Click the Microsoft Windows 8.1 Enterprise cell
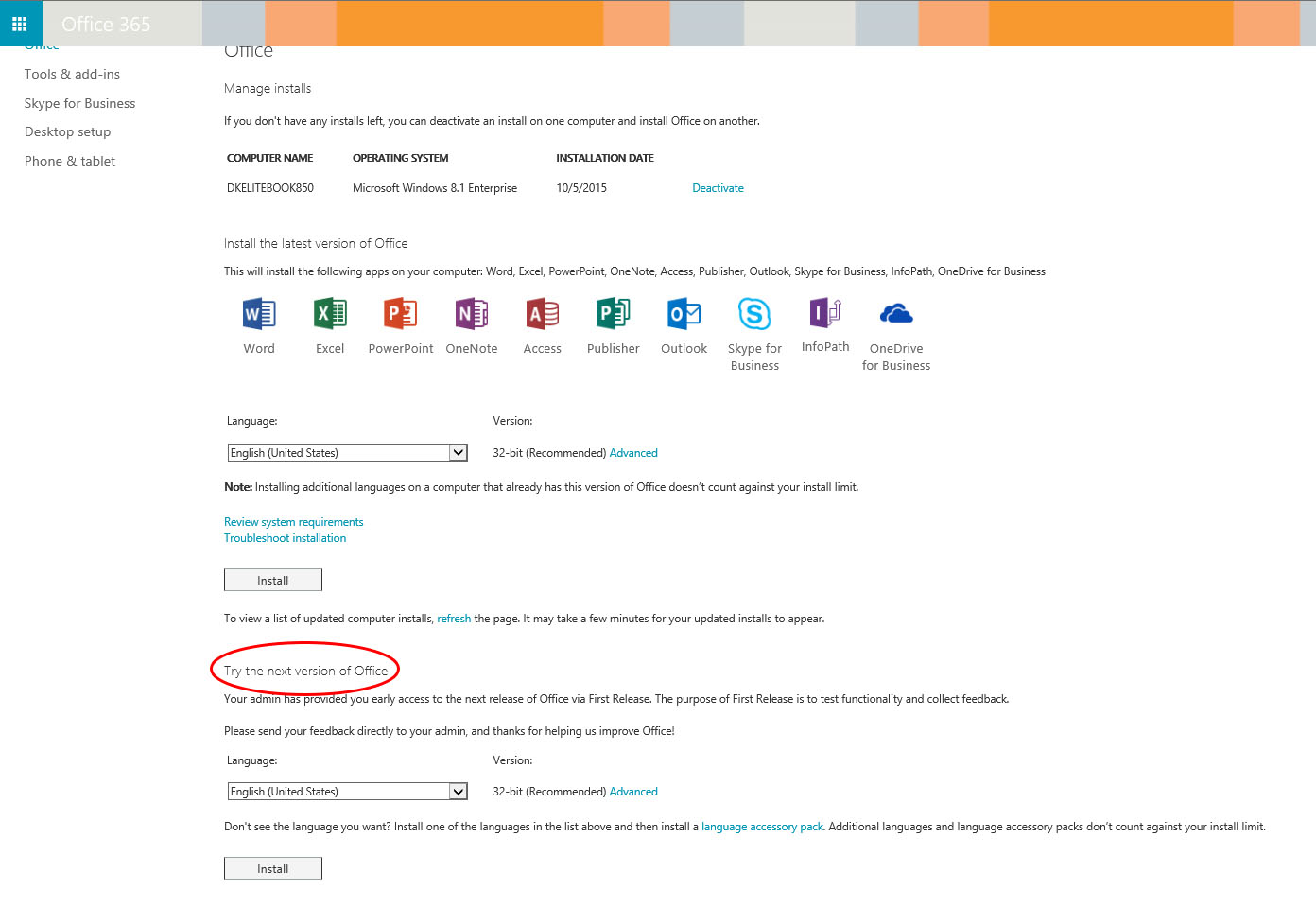 click(435, 188)
